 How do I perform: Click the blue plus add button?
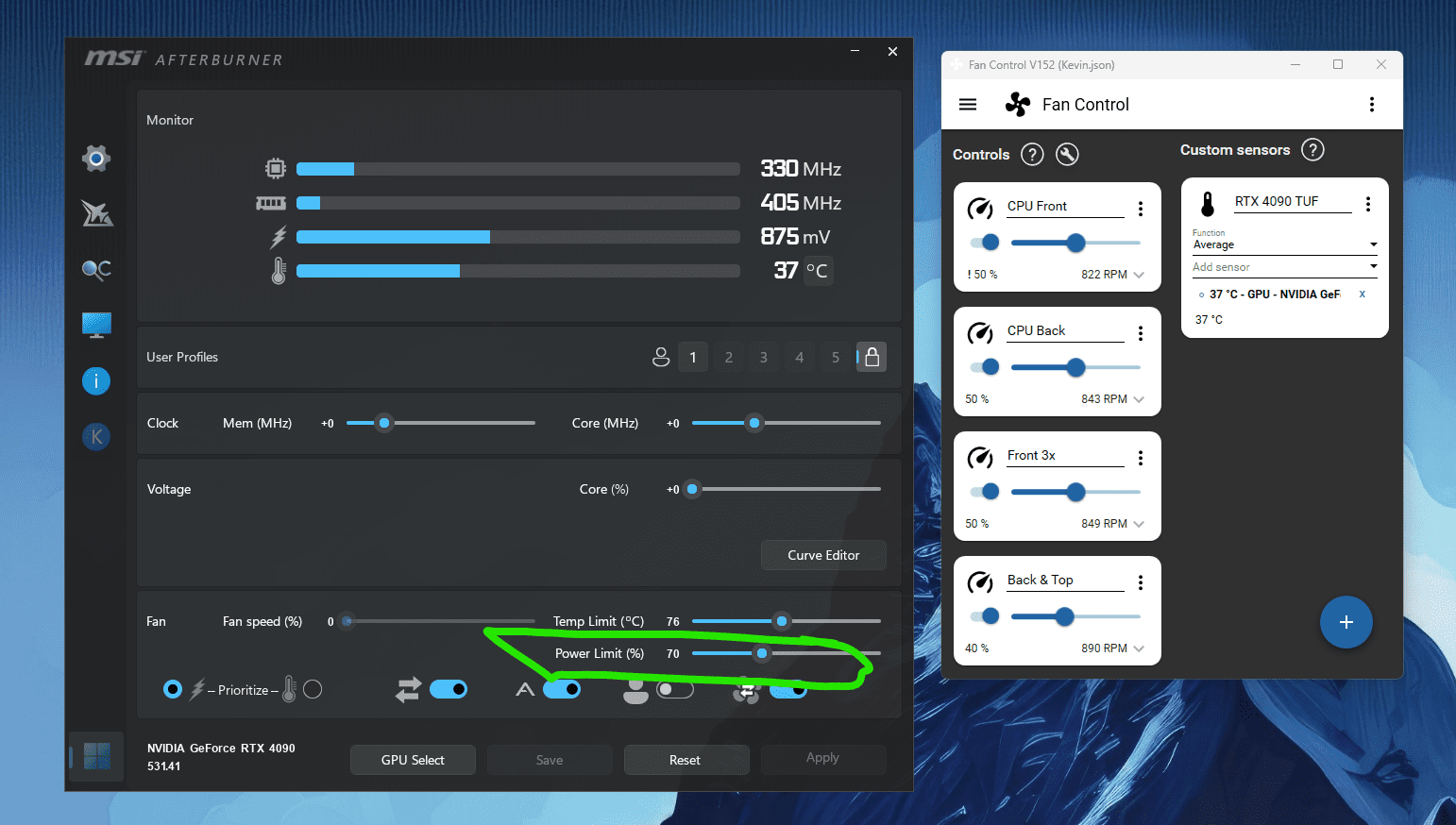point(1346,622)
